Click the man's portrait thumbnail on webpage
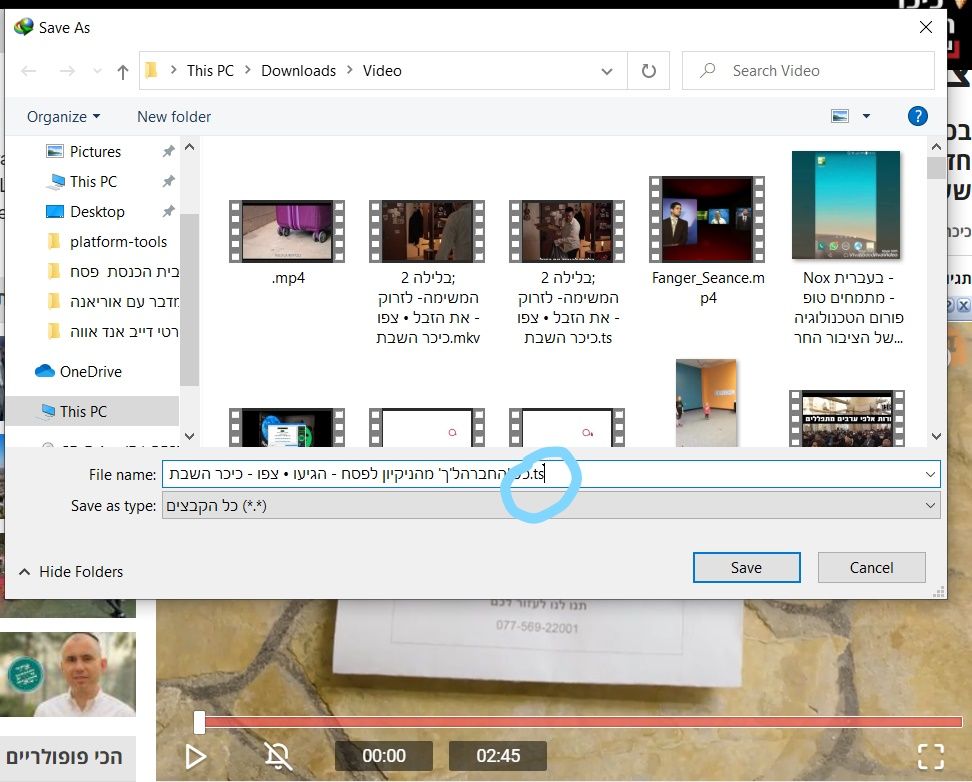The height and width of the screenshot is (782, 972). 68,674
